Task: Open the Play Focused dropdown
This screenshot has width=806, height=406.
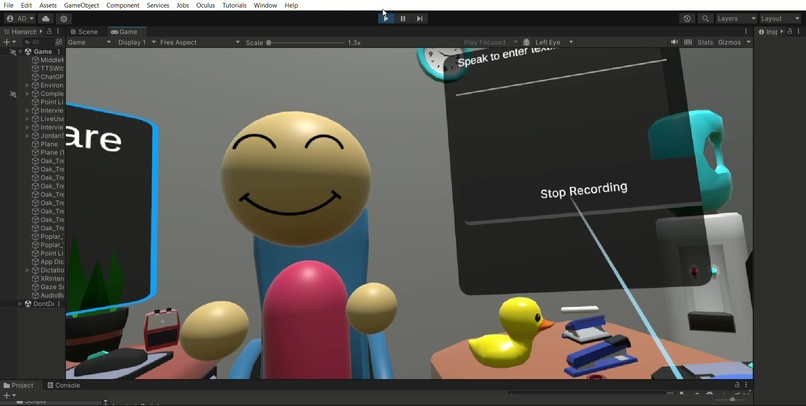Action: click(x=490, y=42)
